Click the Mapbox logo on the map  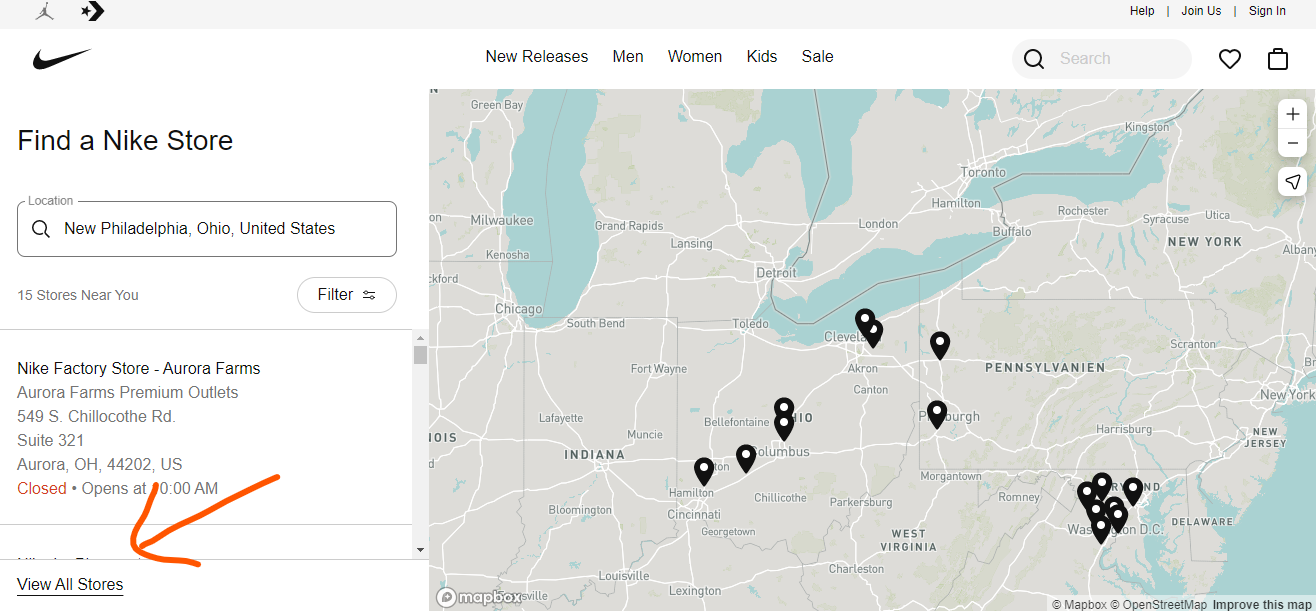pyautogui.click(x=479, y=597)
